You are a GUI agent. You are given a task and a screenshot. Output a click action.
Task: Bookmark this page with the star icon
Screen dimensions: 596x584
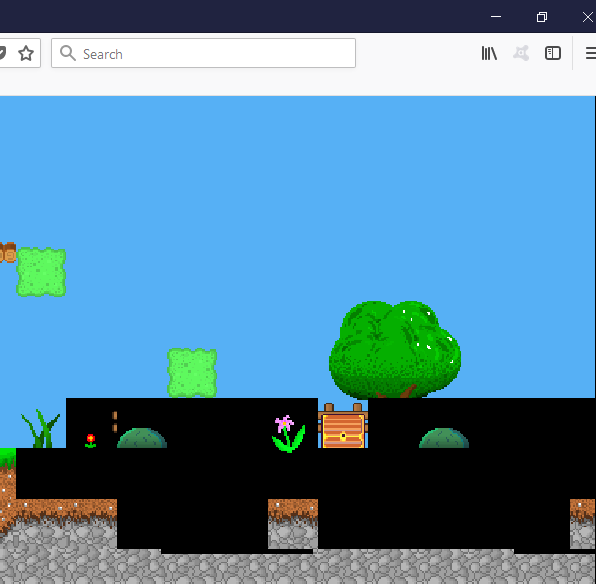pyautogui.click(x=26, y=53)
